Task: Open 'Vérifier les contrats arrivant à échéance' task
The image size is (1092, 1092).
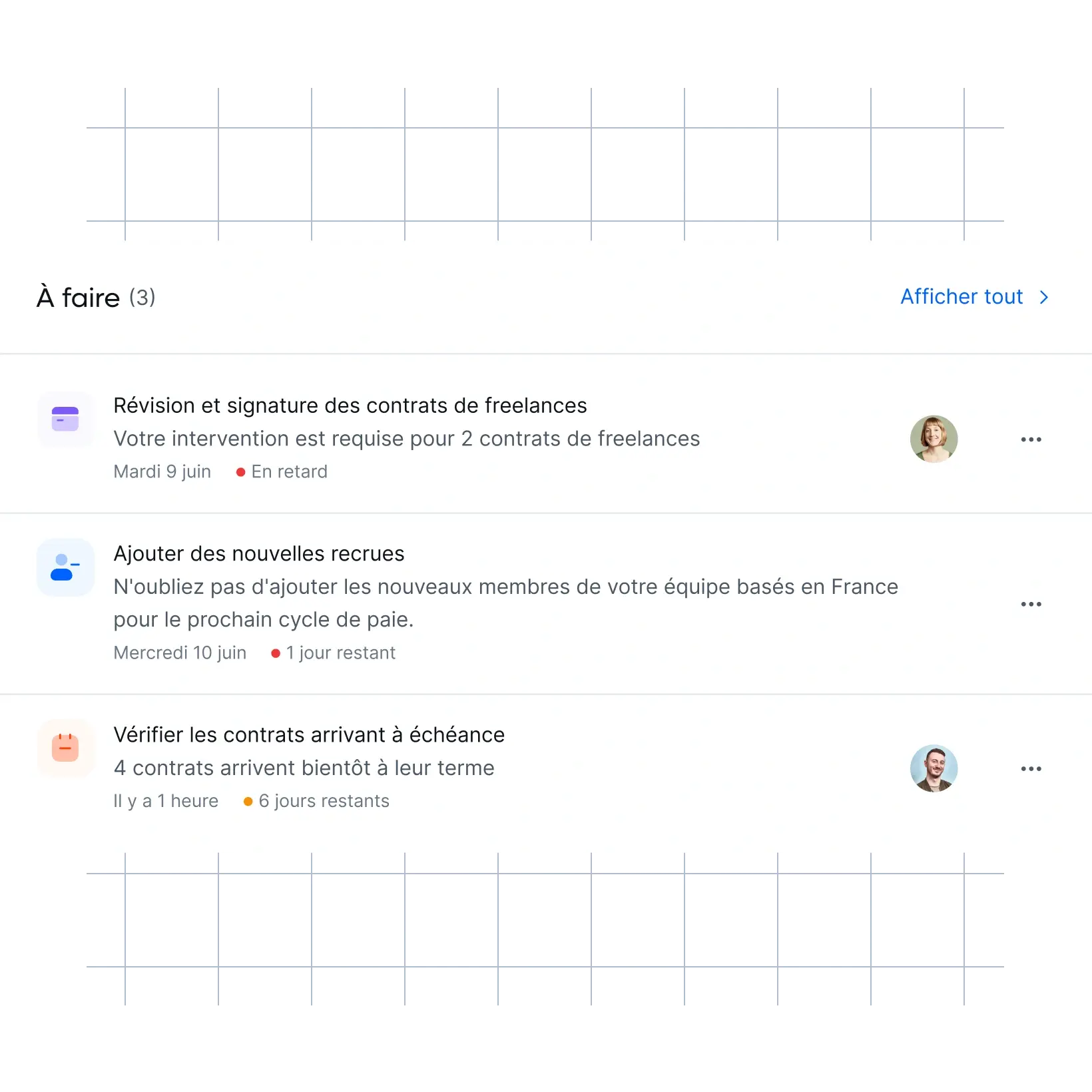Action: 309,735
